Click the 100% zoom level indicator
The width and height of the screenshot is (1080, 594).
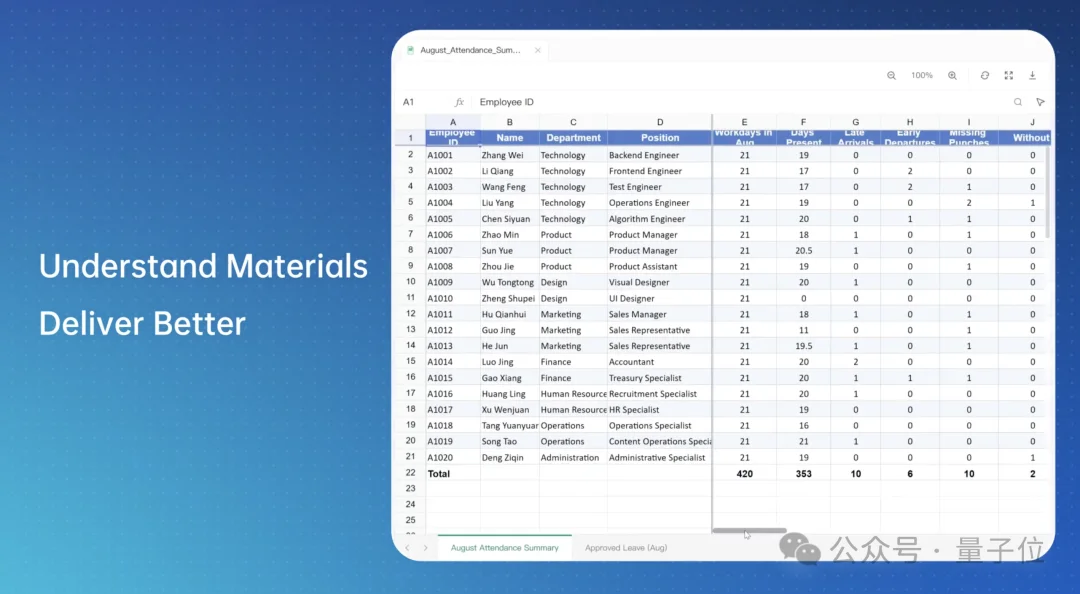pos(922,75)
